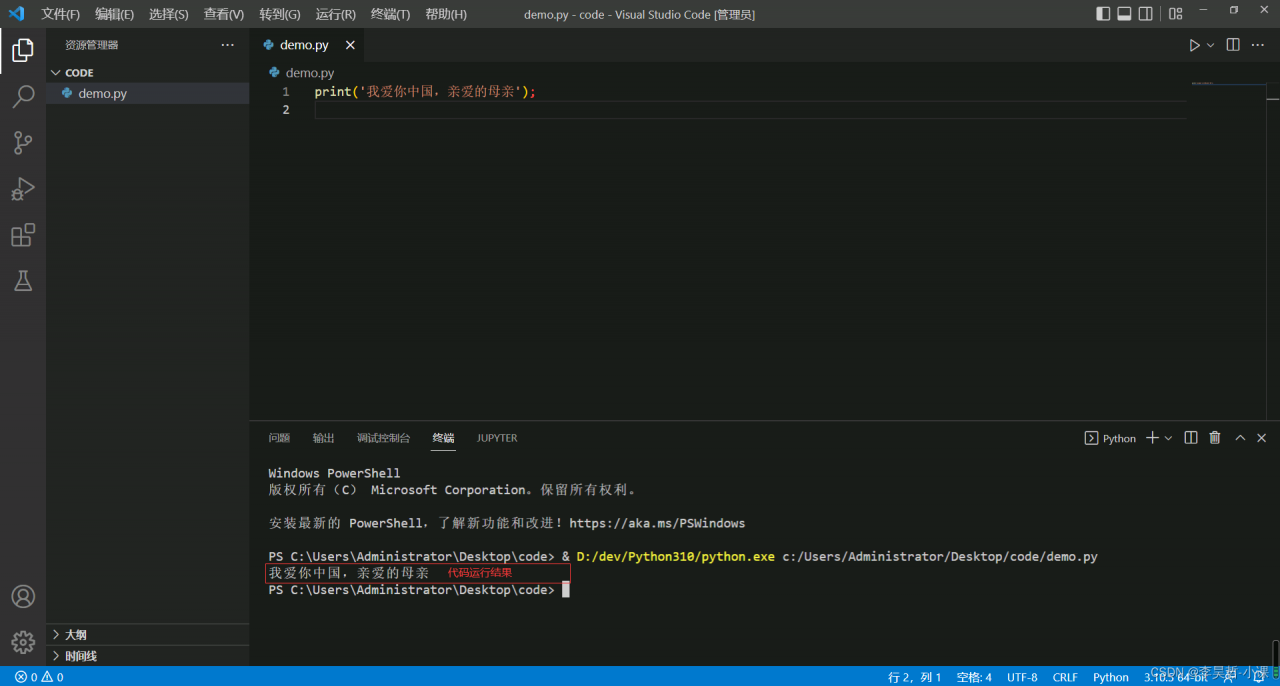Select the 终端 panel tab
Viewport: 1280px width, 686px height.
pyautogui.click(x=443, y=438)
